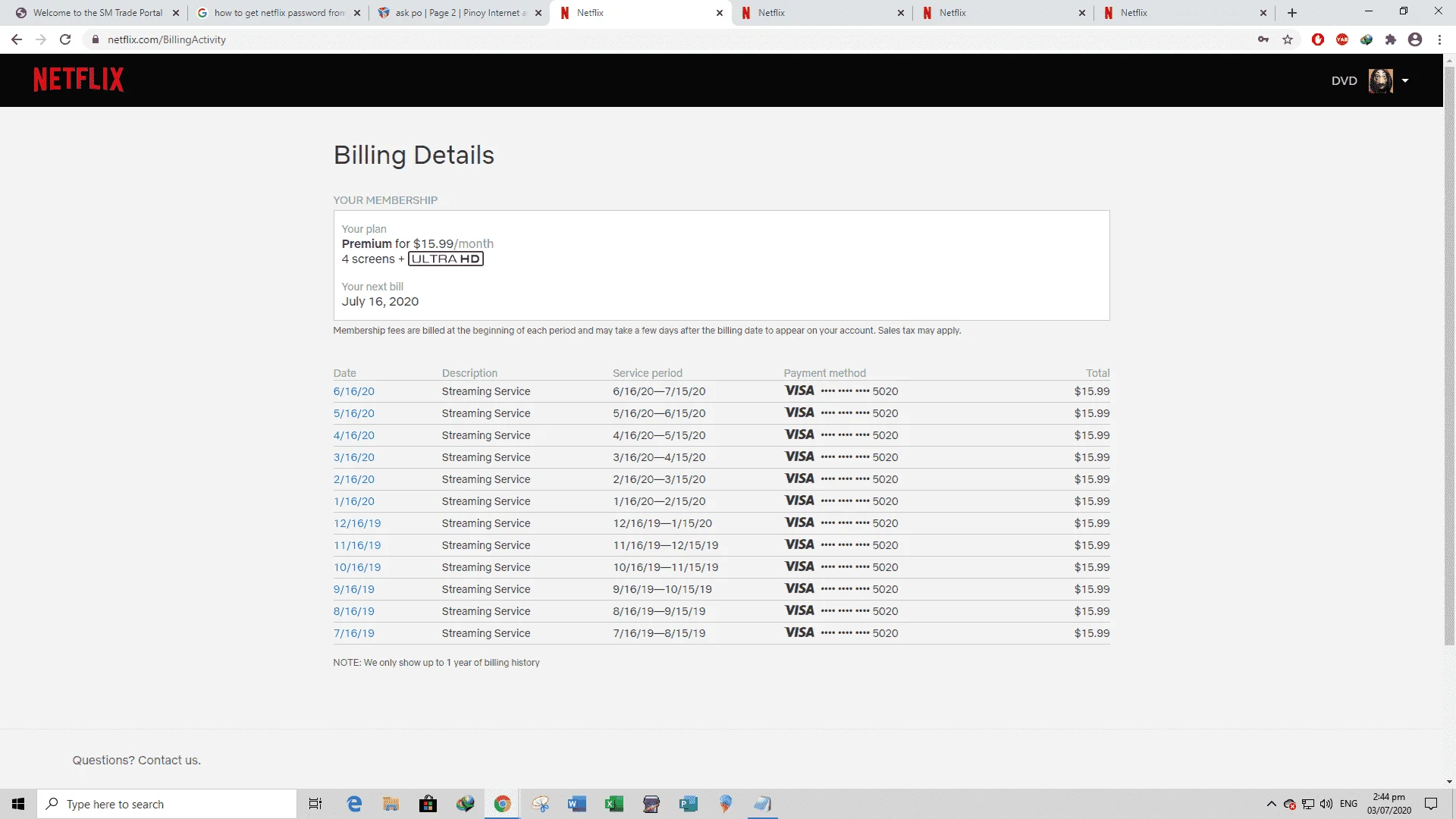The height and width of the screenshot is (819, 1456).
Task: Click the address bar showing netflix.com/BillingActivity
Action: coord(667,39)
